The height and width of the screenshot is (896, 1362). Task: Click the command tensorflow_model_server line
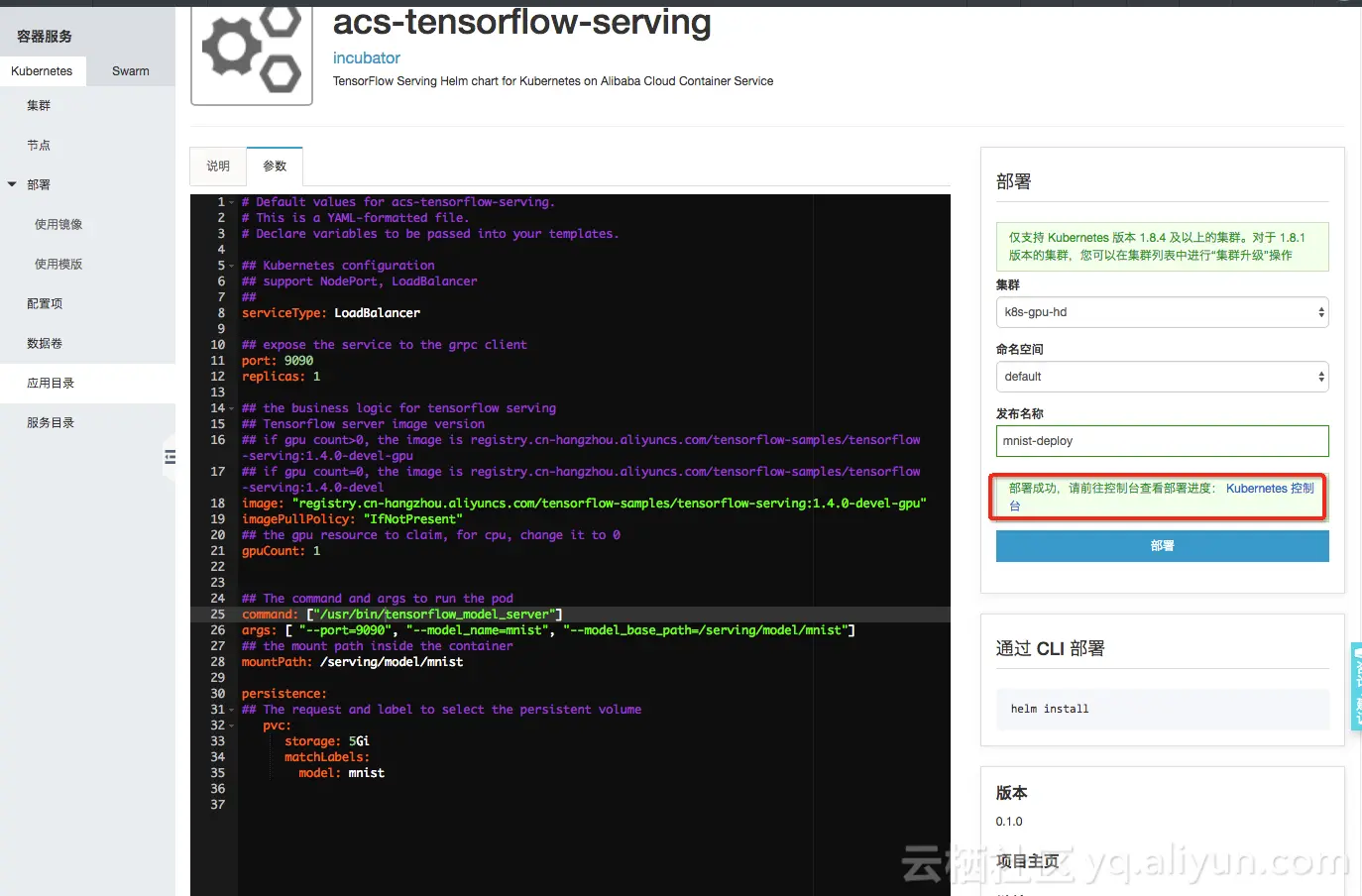click(x=402, y=615)
